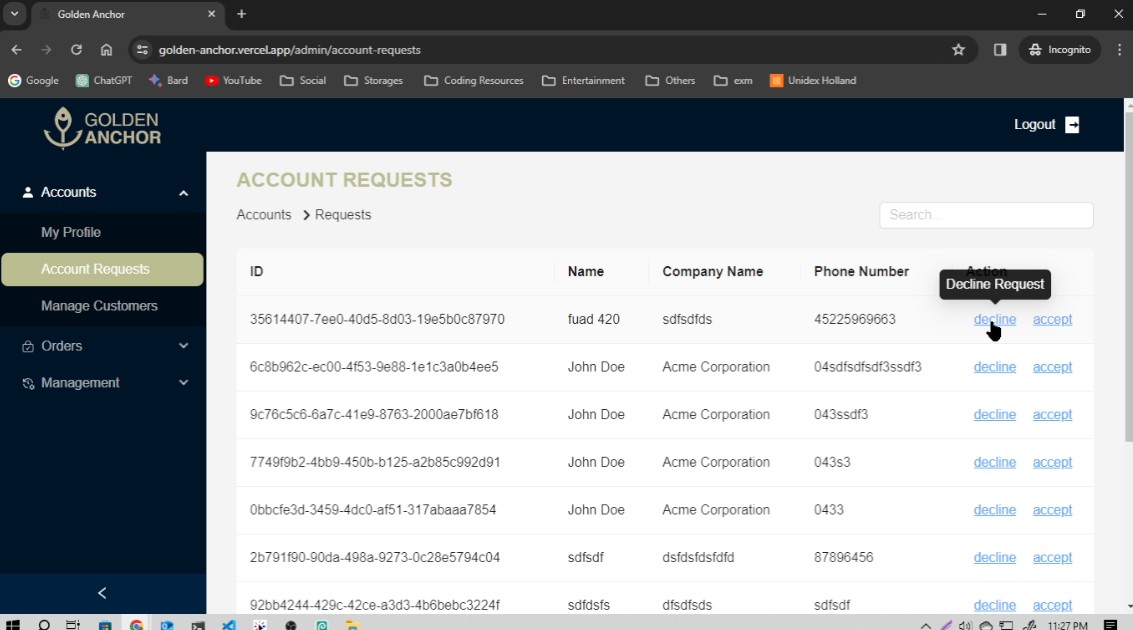Open the notification center
1133x630 pixels.
(x=1111, y=624)
